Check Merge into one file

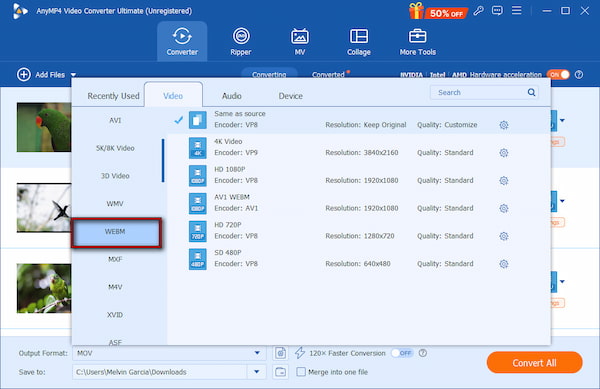point(301,372)
